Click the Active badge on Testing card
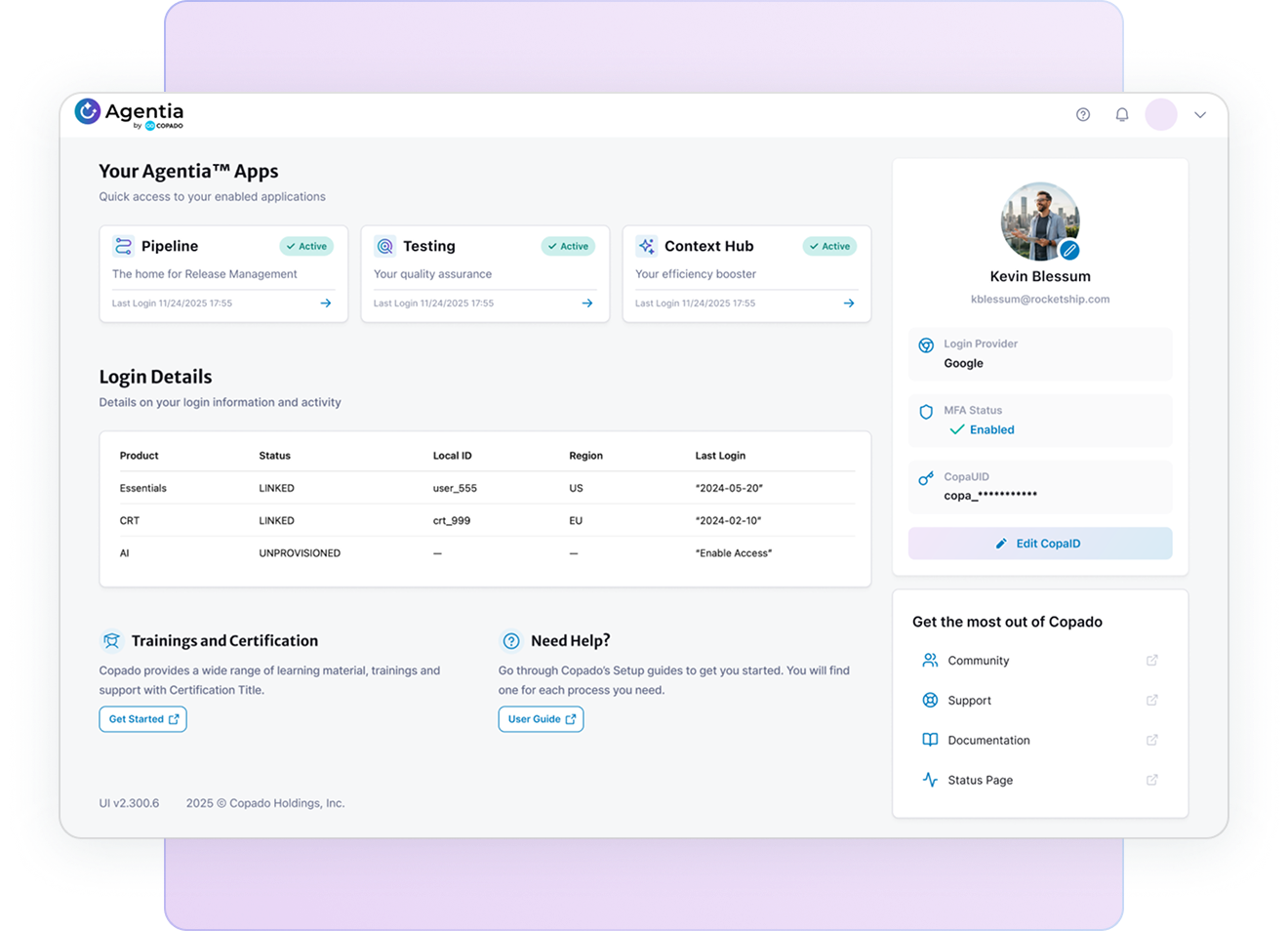This screenshot has height=931, width=1288. [568, 246]
